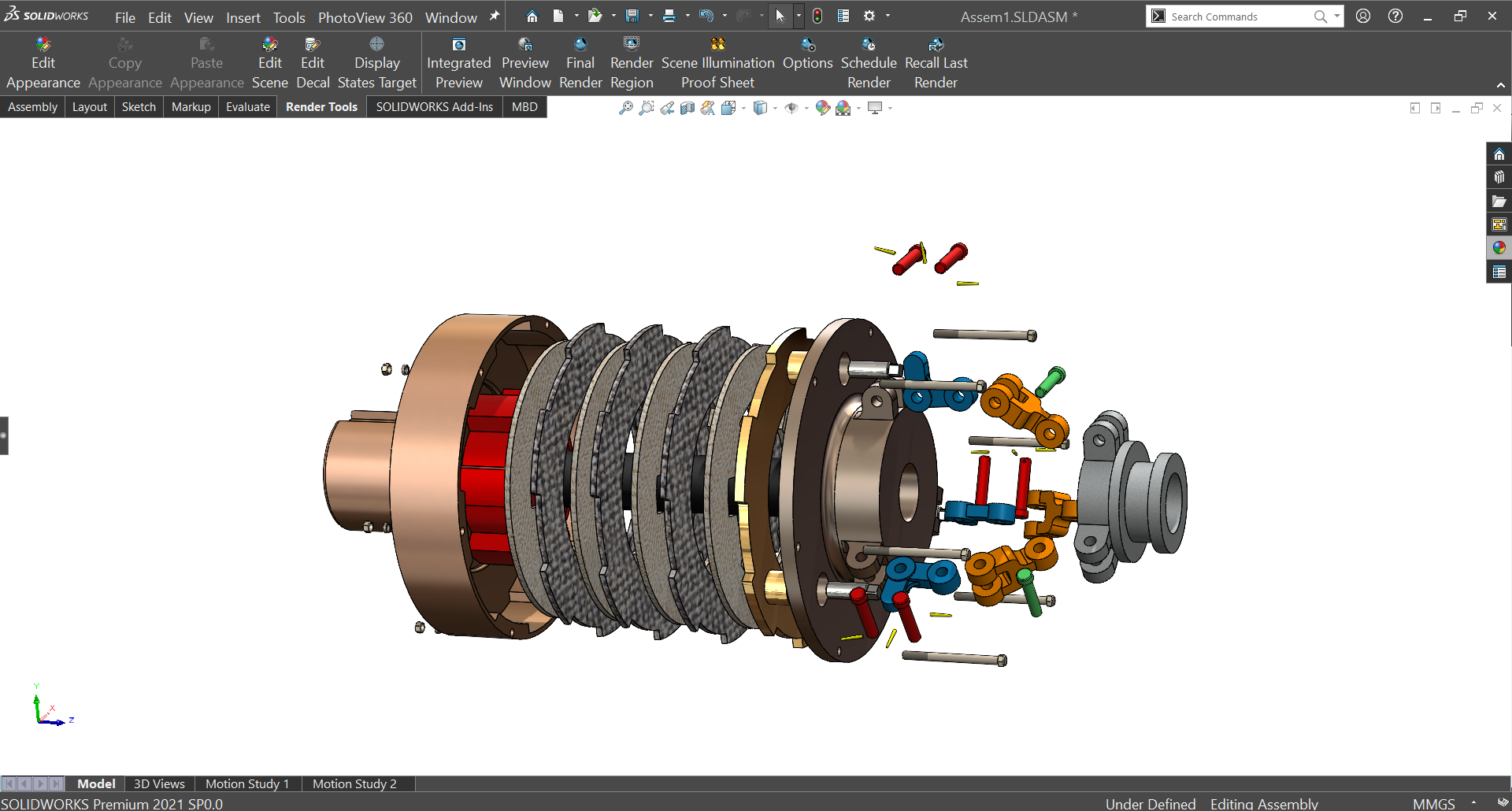This screenshot has width=1512, height=811.
Task: Activate the Render Region tool
Action: pyautogui.click(x=632, y=61)
